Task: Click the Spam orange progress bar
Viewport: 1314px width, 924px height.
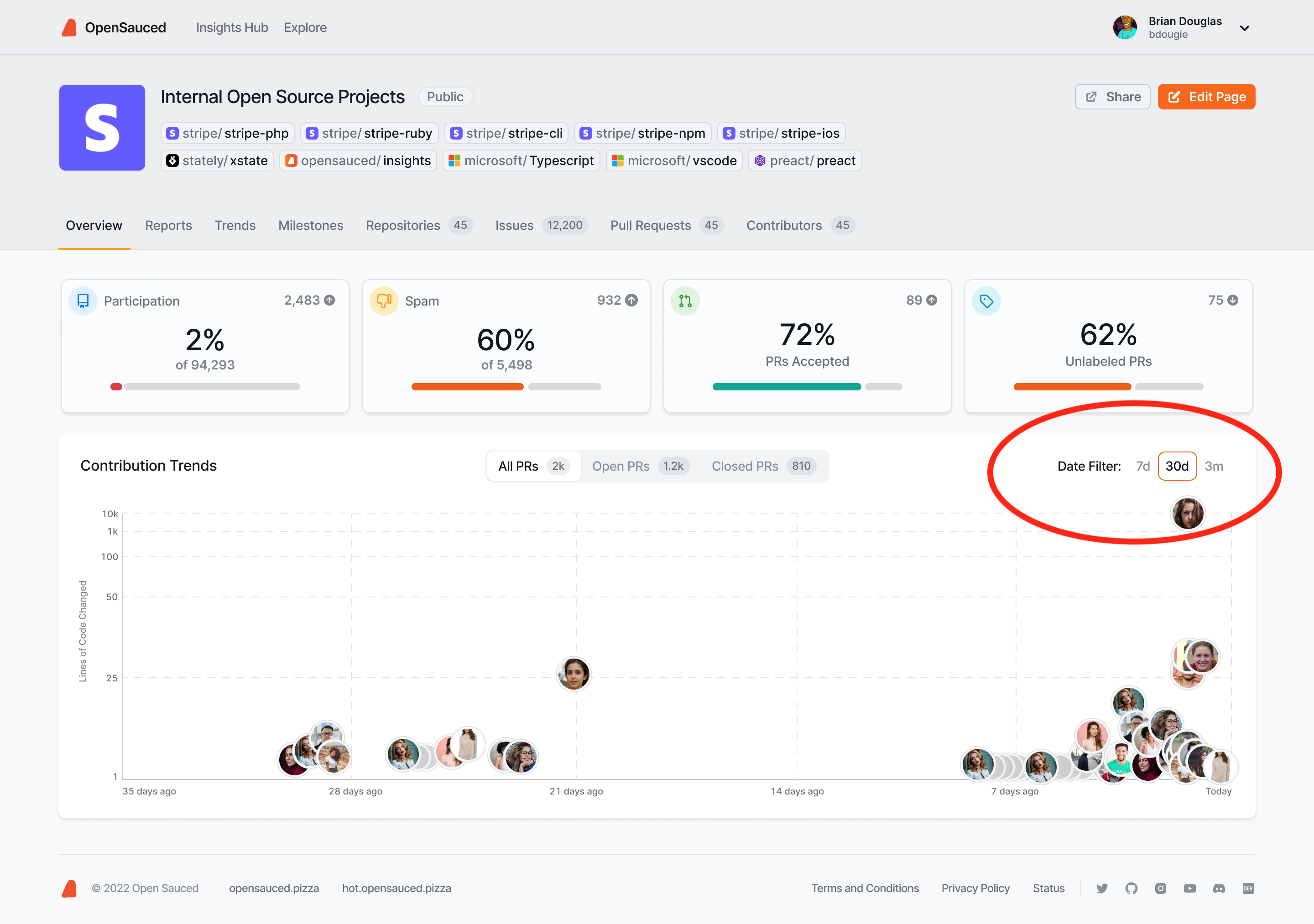Action: 468,387
